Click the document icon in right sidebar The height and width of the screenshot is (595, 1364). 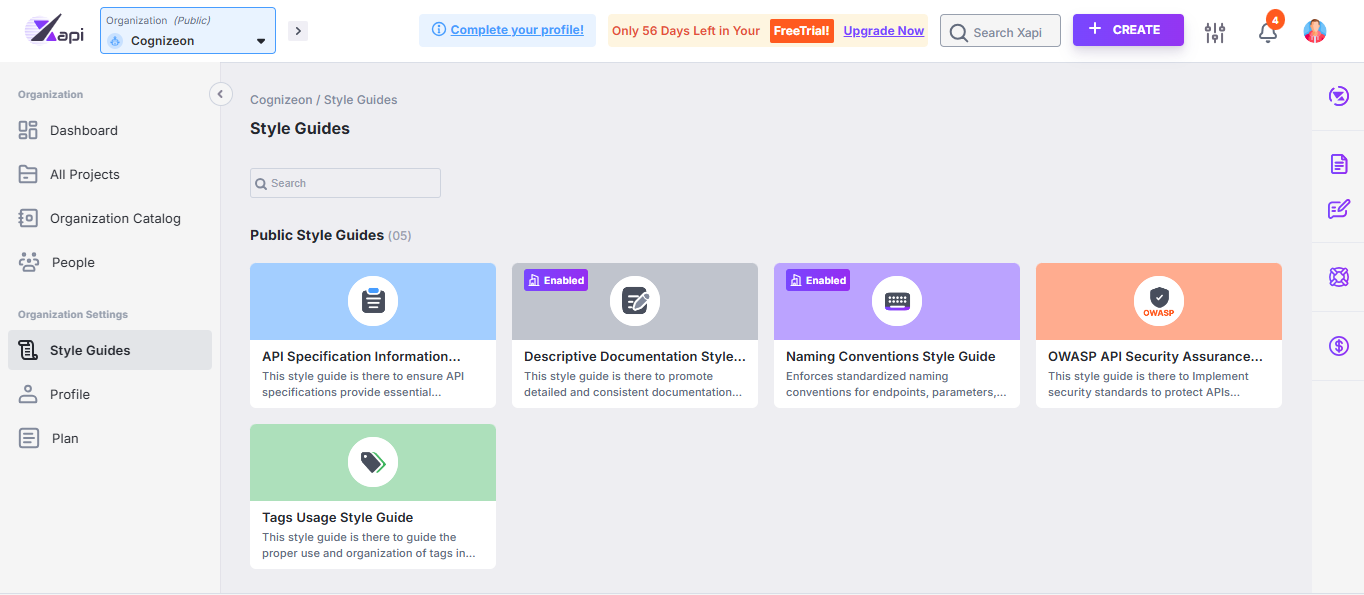[x=1339, y=164]
